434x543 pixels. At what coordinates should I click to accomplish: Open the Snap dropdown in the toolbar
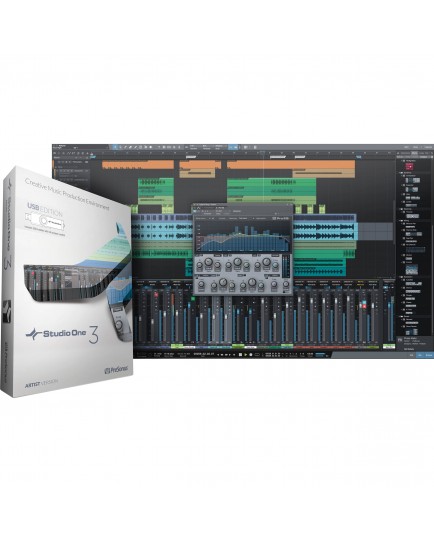[218, 147]
